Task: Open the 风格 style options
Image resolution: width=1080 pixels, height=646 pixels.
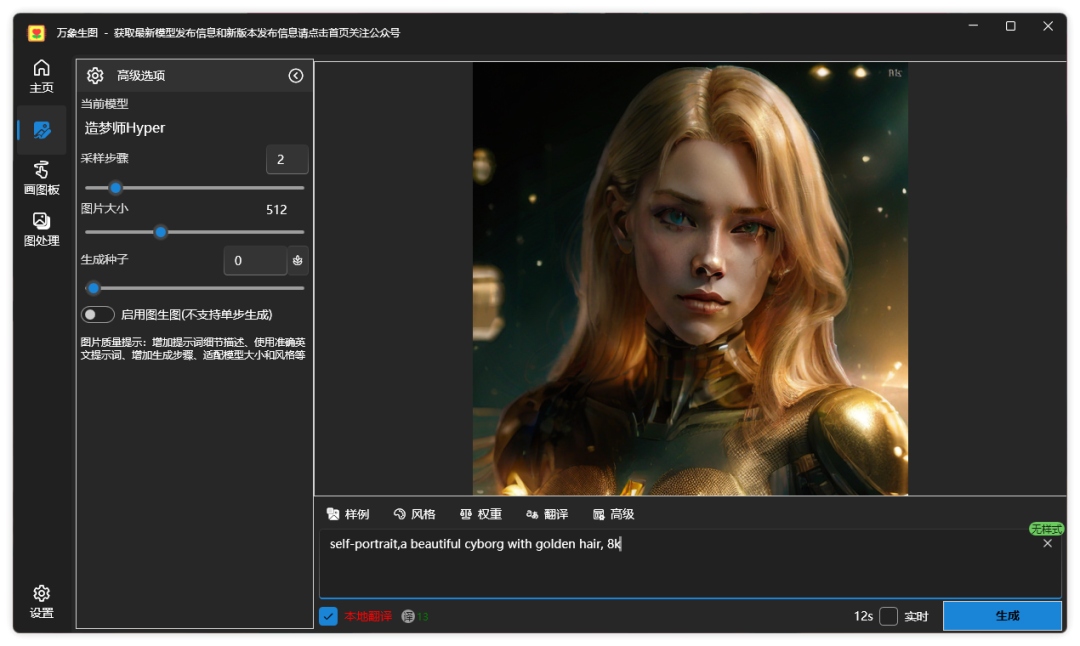Action: tap(414, 514)
